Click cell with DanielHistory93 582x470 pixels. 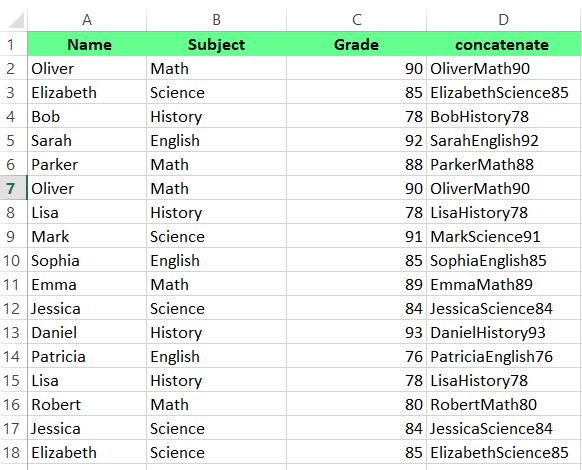(504, 332)
